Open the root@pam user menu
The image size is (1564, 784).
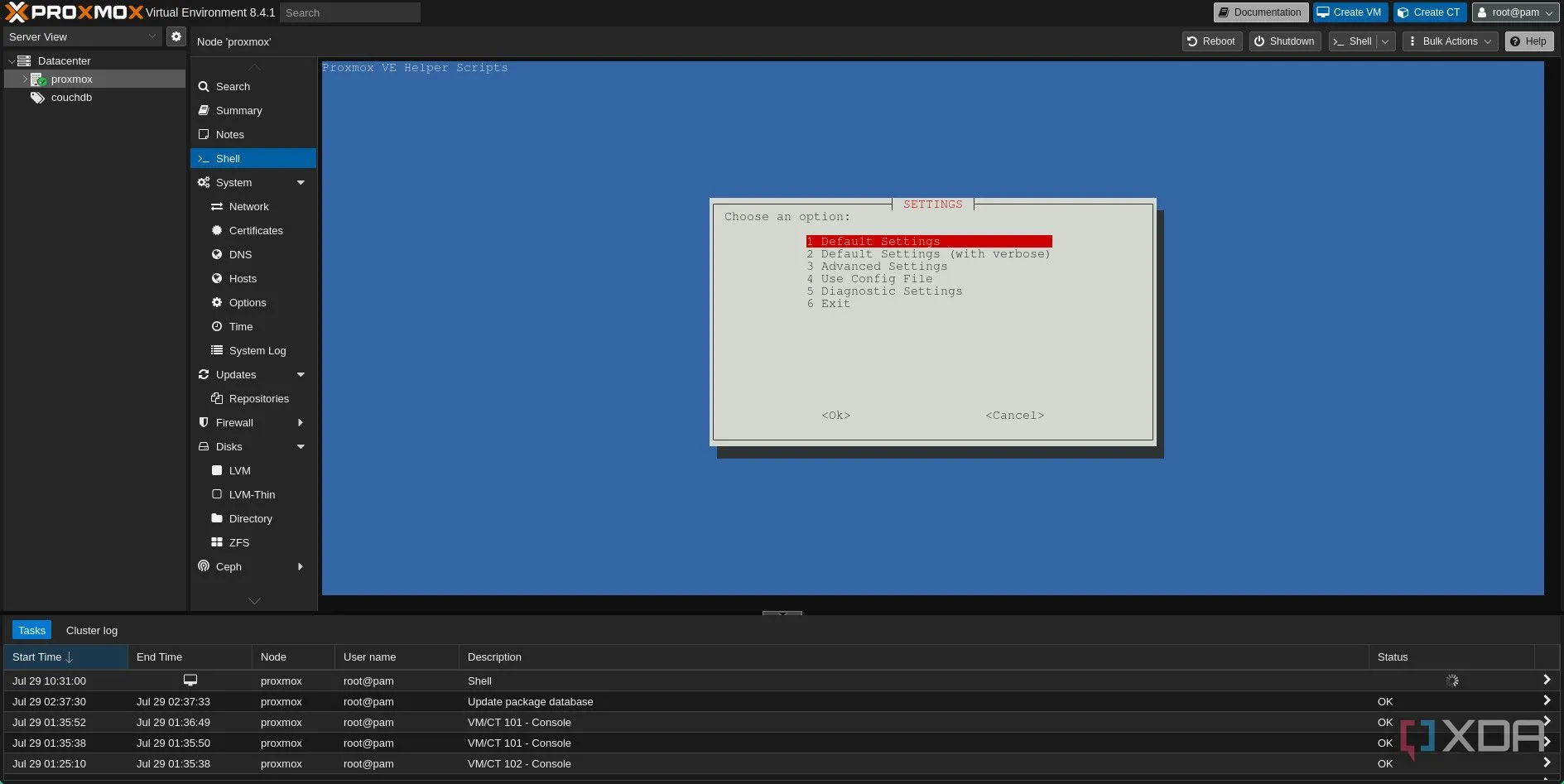[x=1515, y=12]
